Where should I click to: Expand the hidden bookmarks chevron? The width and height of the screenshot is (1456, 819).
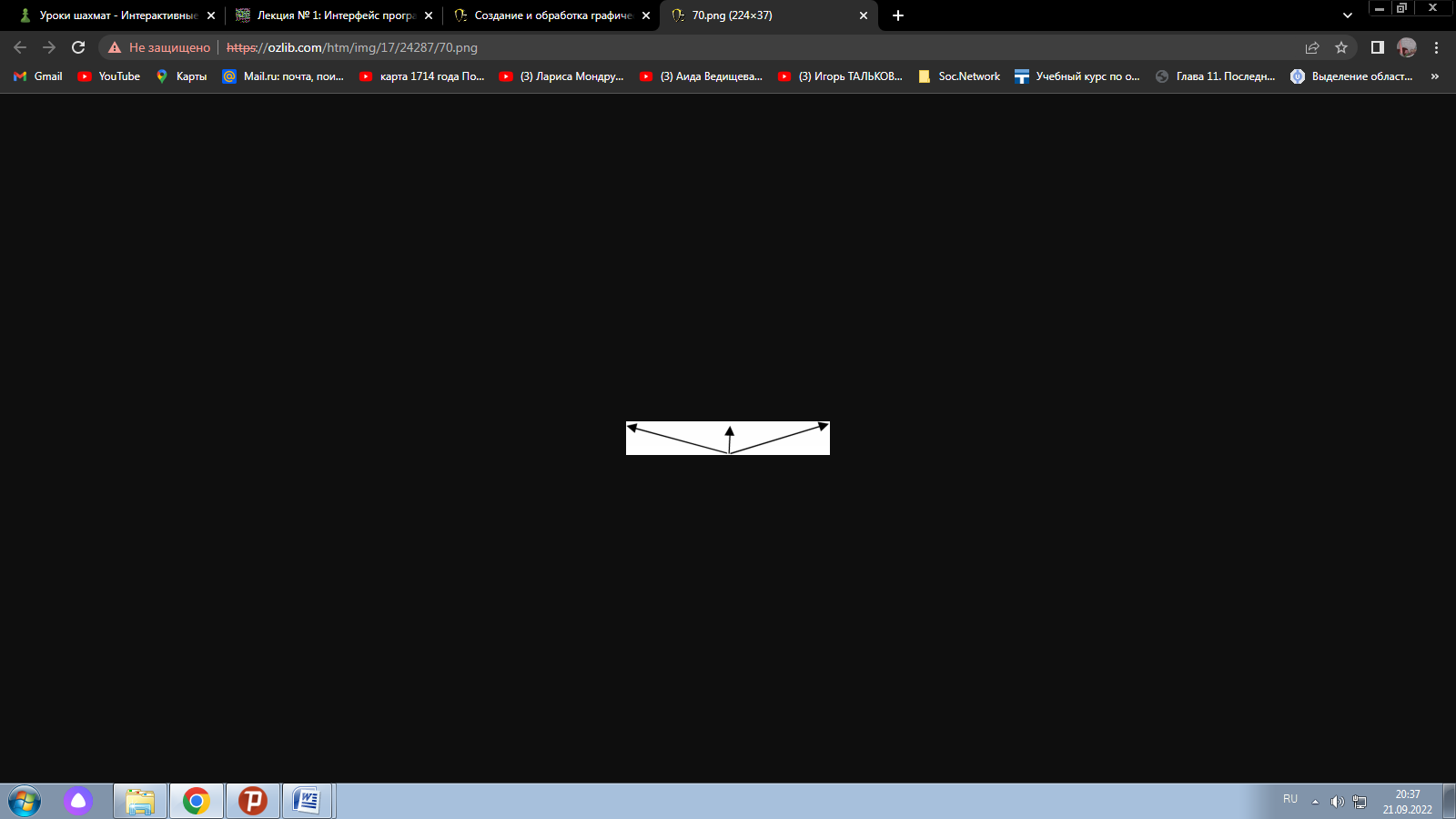pos(1435,76)
